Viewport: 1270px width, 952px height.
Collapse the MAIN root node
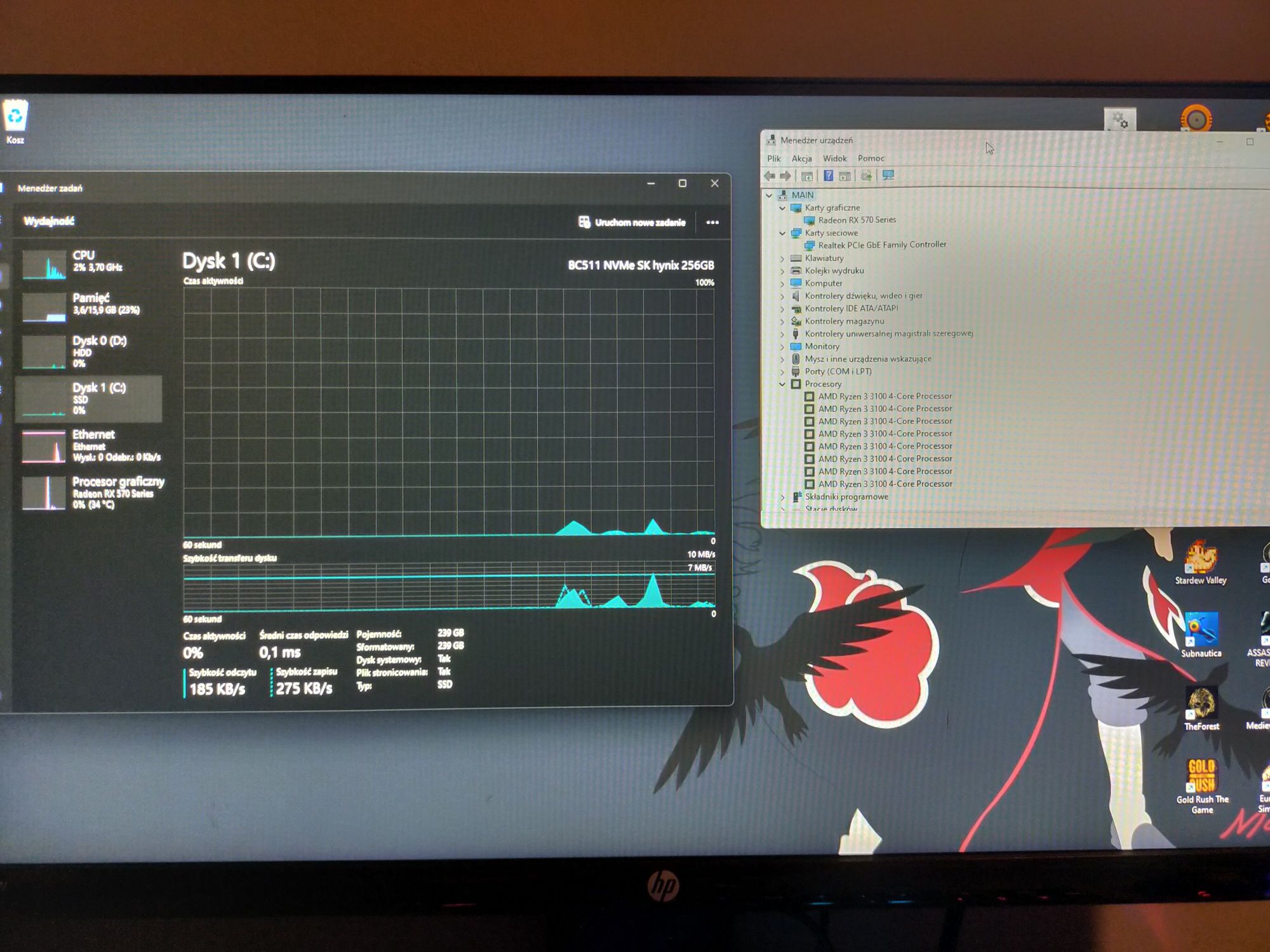click(x=769, y=195)
